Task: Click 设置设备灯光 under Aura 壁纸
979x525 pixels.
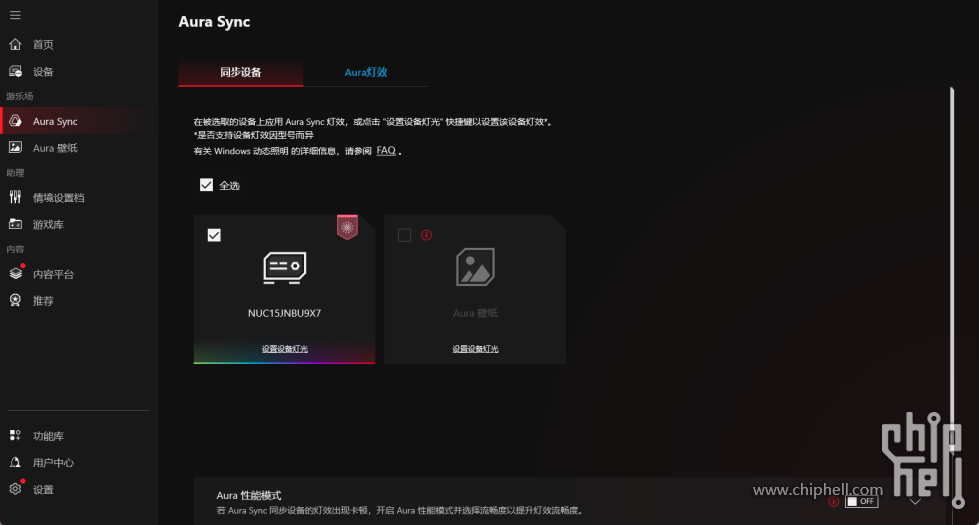Action: pyautogui.click(x=475, y=349)
